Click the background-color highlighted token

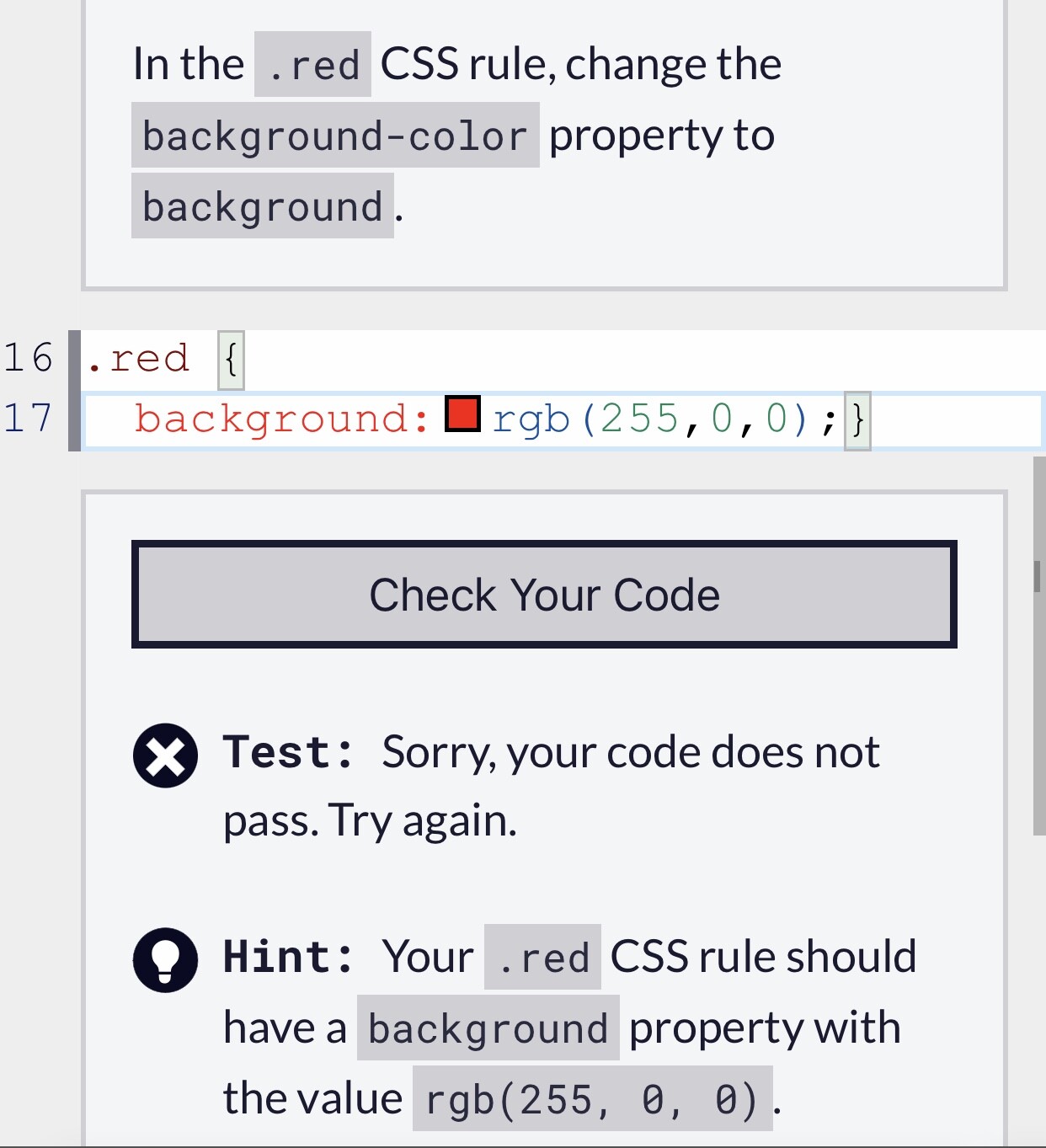click(x=335, y=134)
